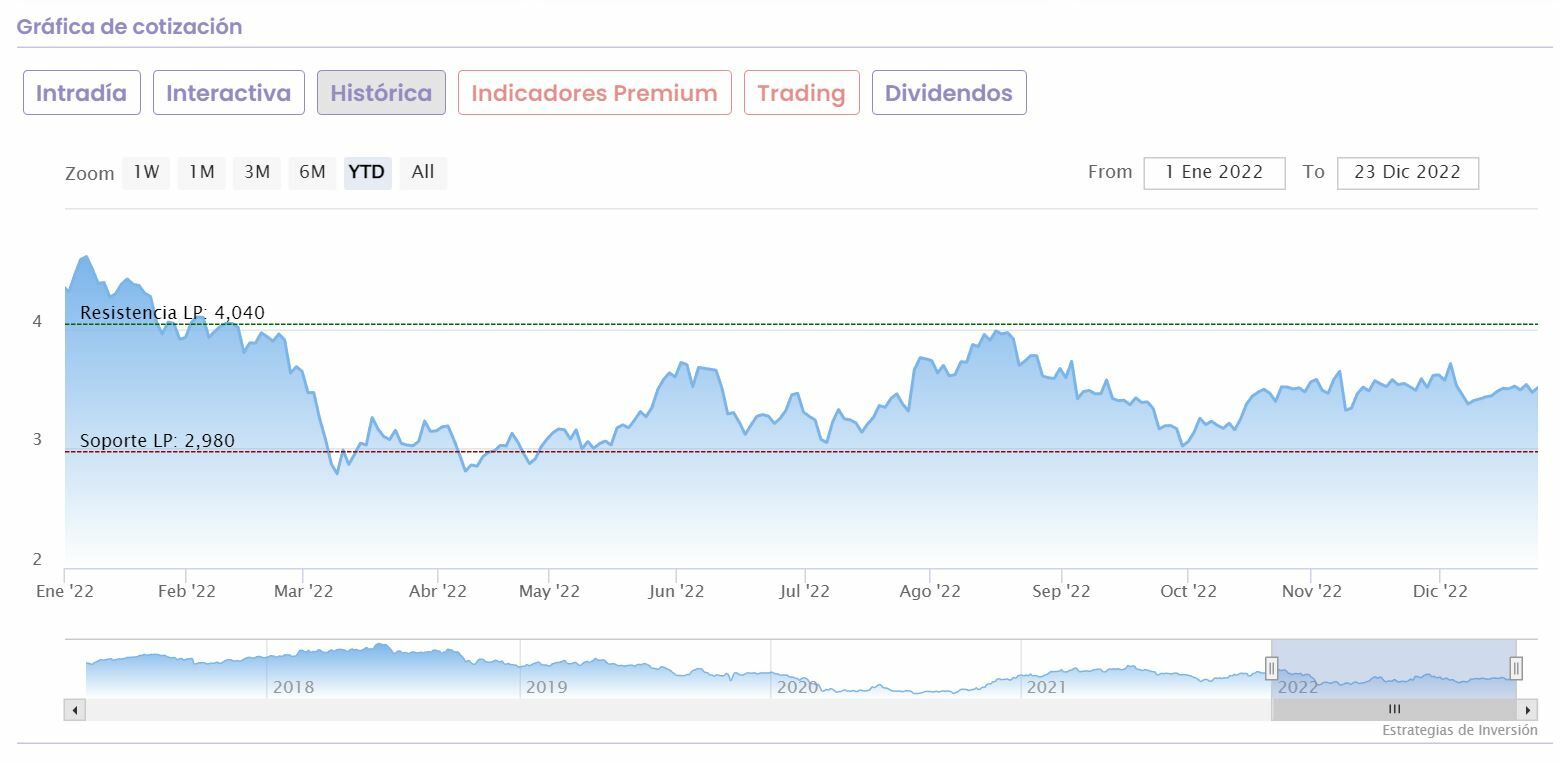The height and width of the screenshot is (762, 1560).
Task: Open the Interactiva chart tab
Action: point(228,93)
